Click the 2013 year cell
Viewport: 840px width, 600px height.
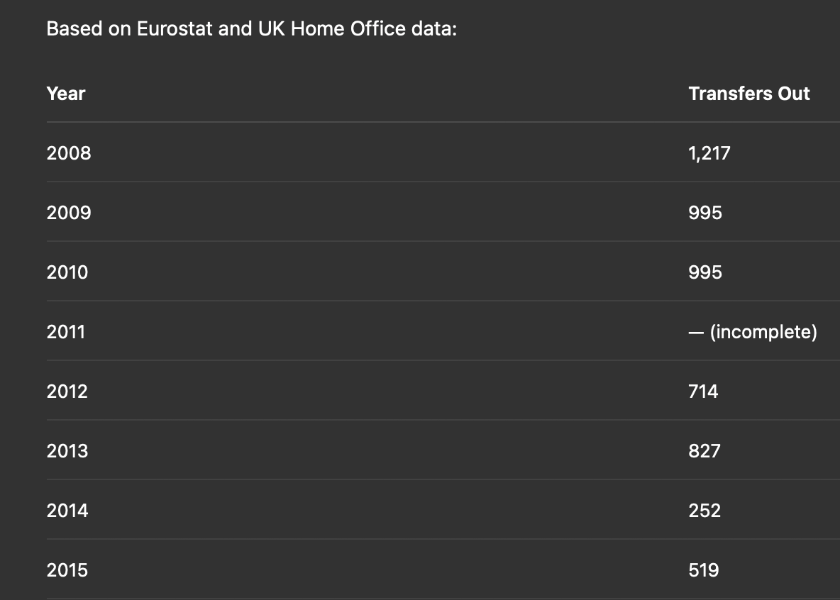(x=67, y=451)
